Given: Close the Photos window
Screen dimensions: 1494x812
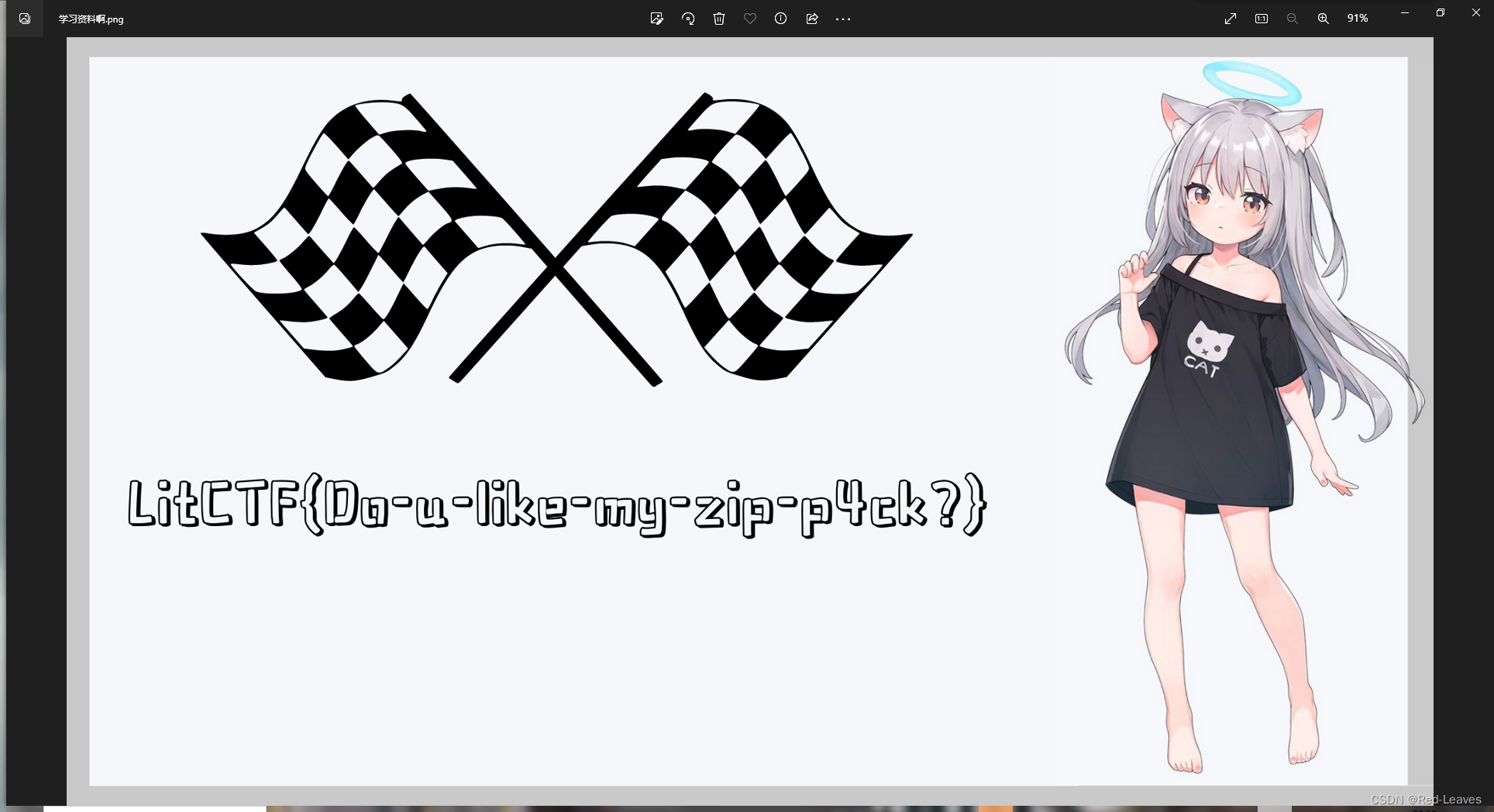Looking at the screenshot, I should 1476,13.
